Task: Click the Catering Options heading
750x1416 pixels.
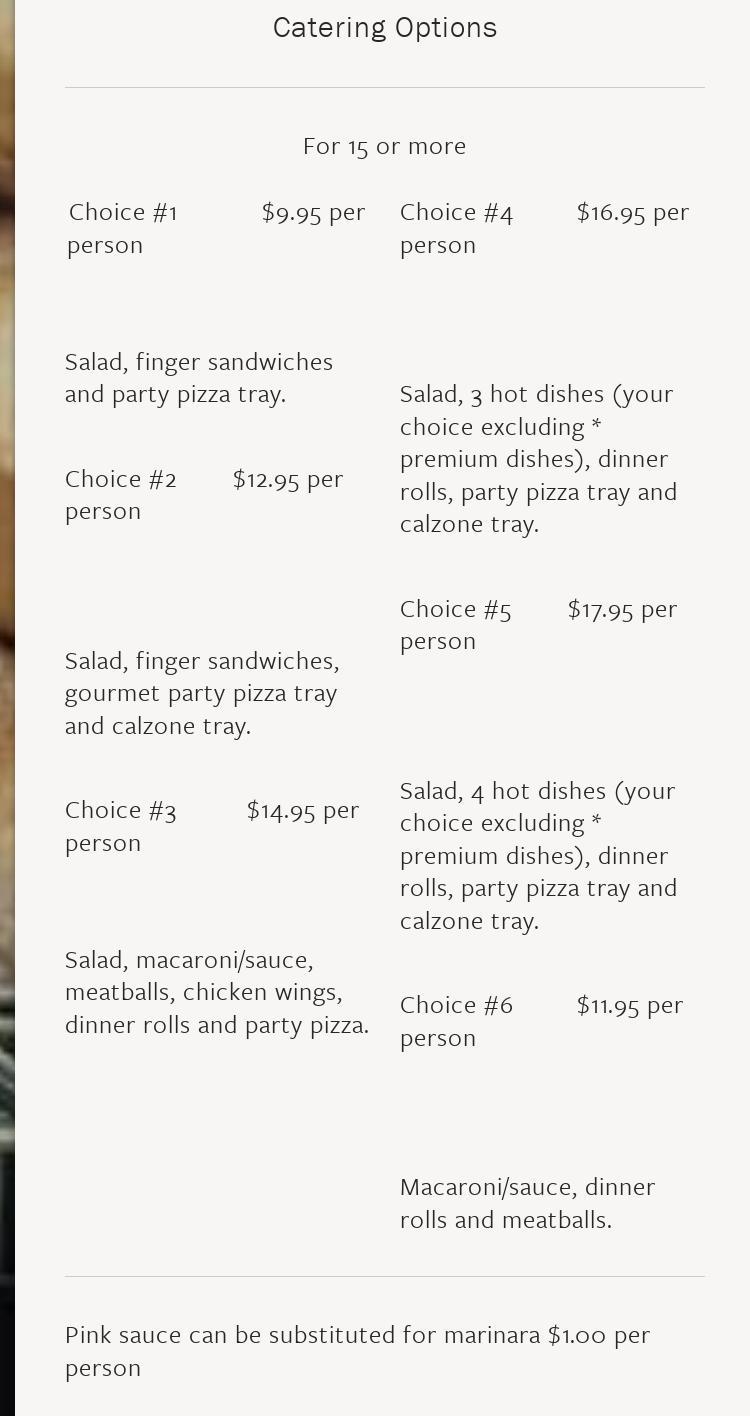Action: [385, 28]
